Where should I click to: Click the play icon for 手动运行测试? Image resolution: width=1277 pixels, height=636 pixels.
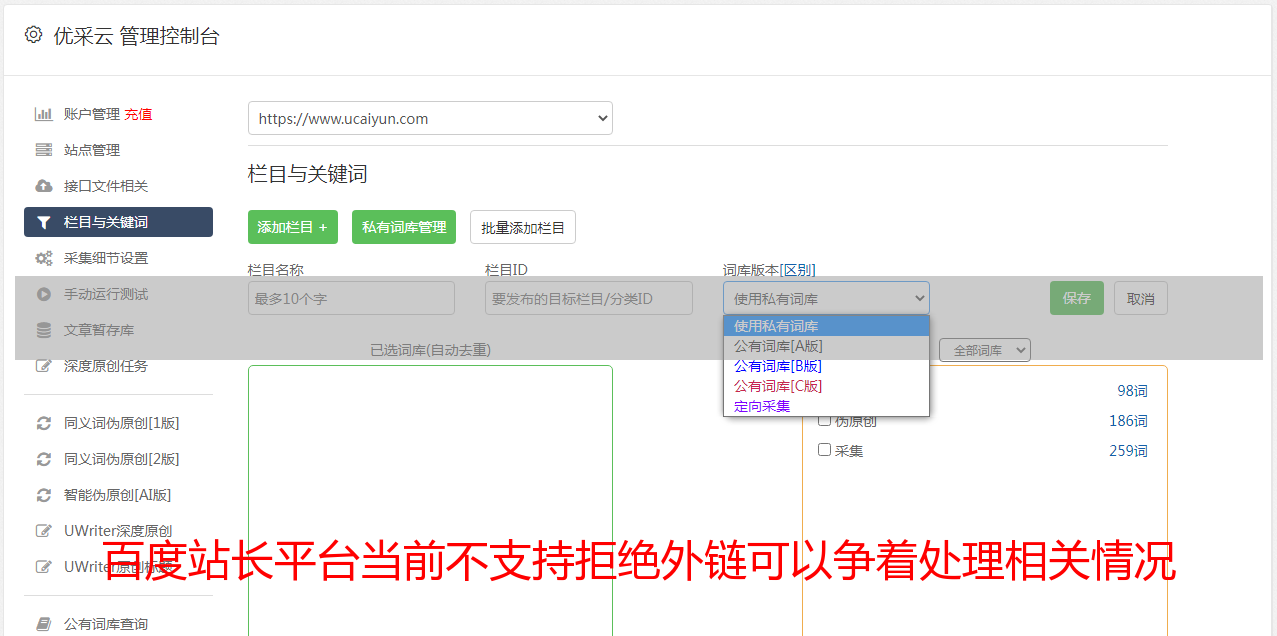(43, 294)
